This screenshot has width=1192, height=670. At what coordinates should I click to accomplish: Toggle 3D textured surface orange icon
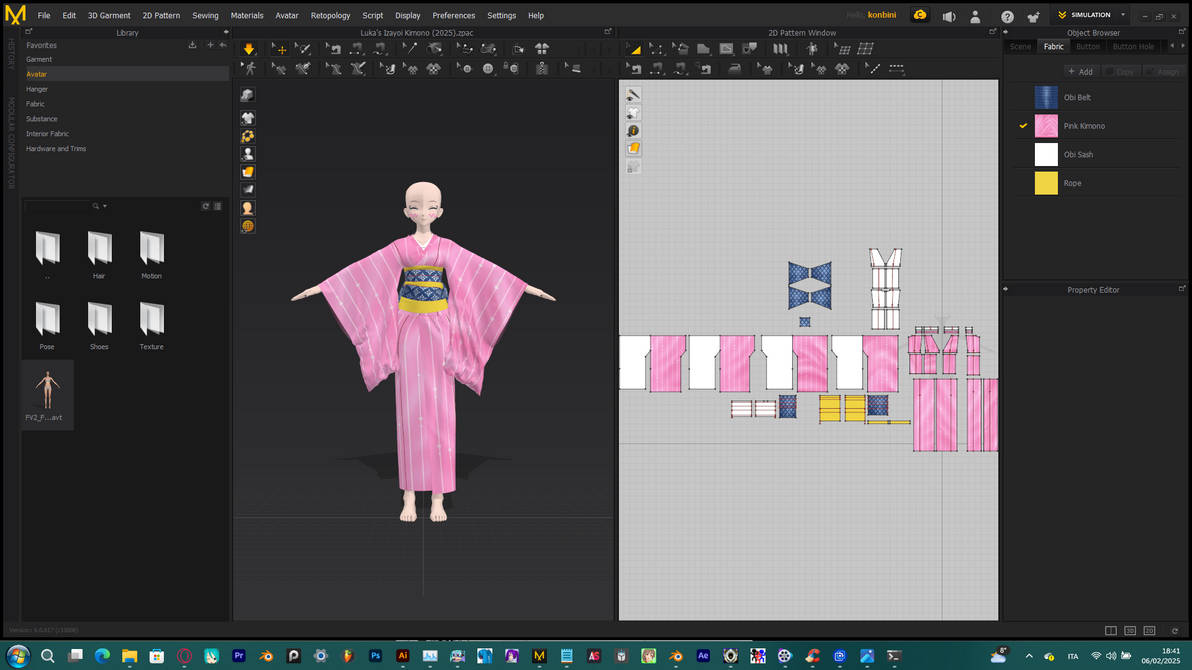coord(248,172)
